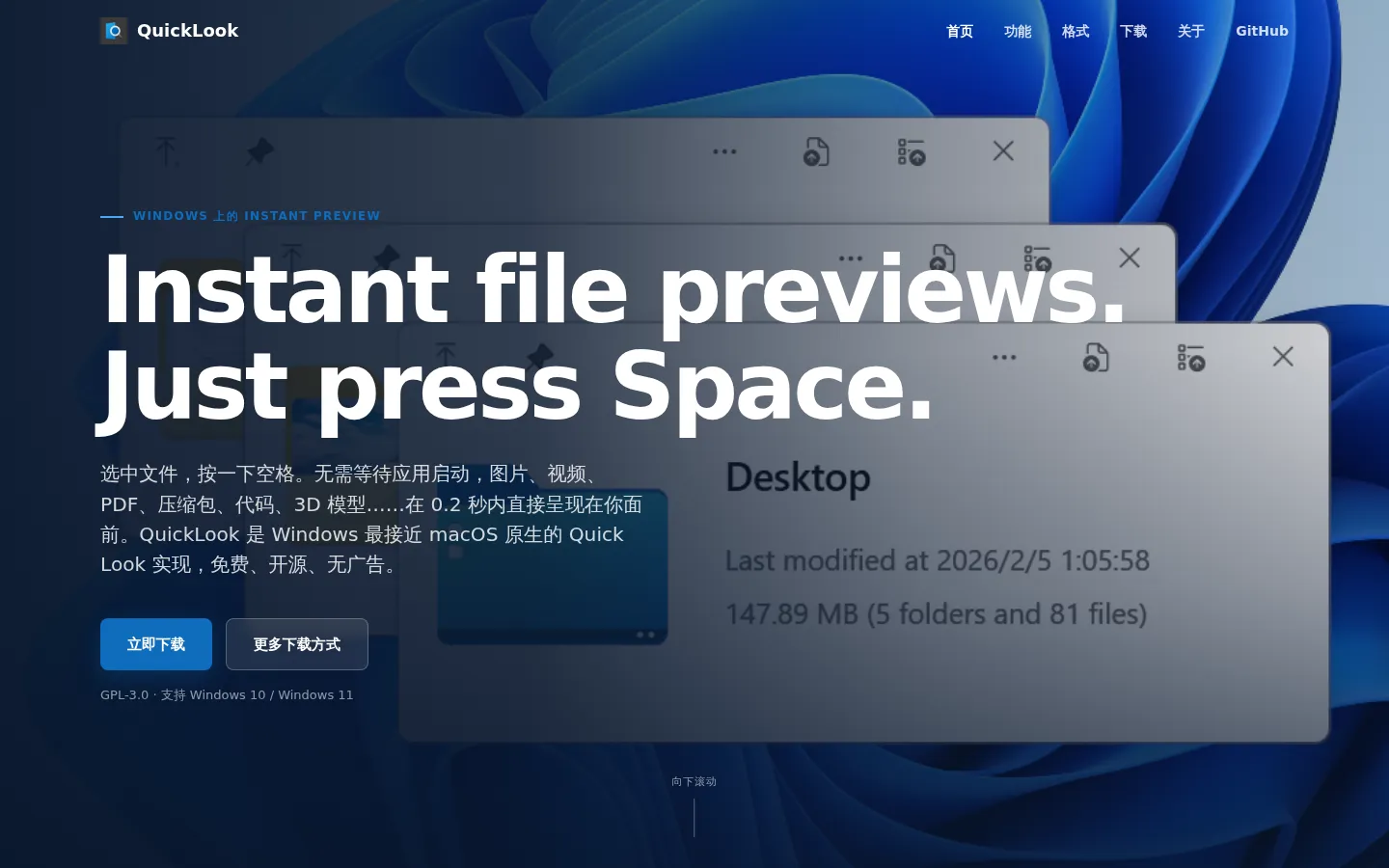Click the list-share icon in rearmost preview window
Viewport: 1389px width, 868px height.
tap(912, 152)
